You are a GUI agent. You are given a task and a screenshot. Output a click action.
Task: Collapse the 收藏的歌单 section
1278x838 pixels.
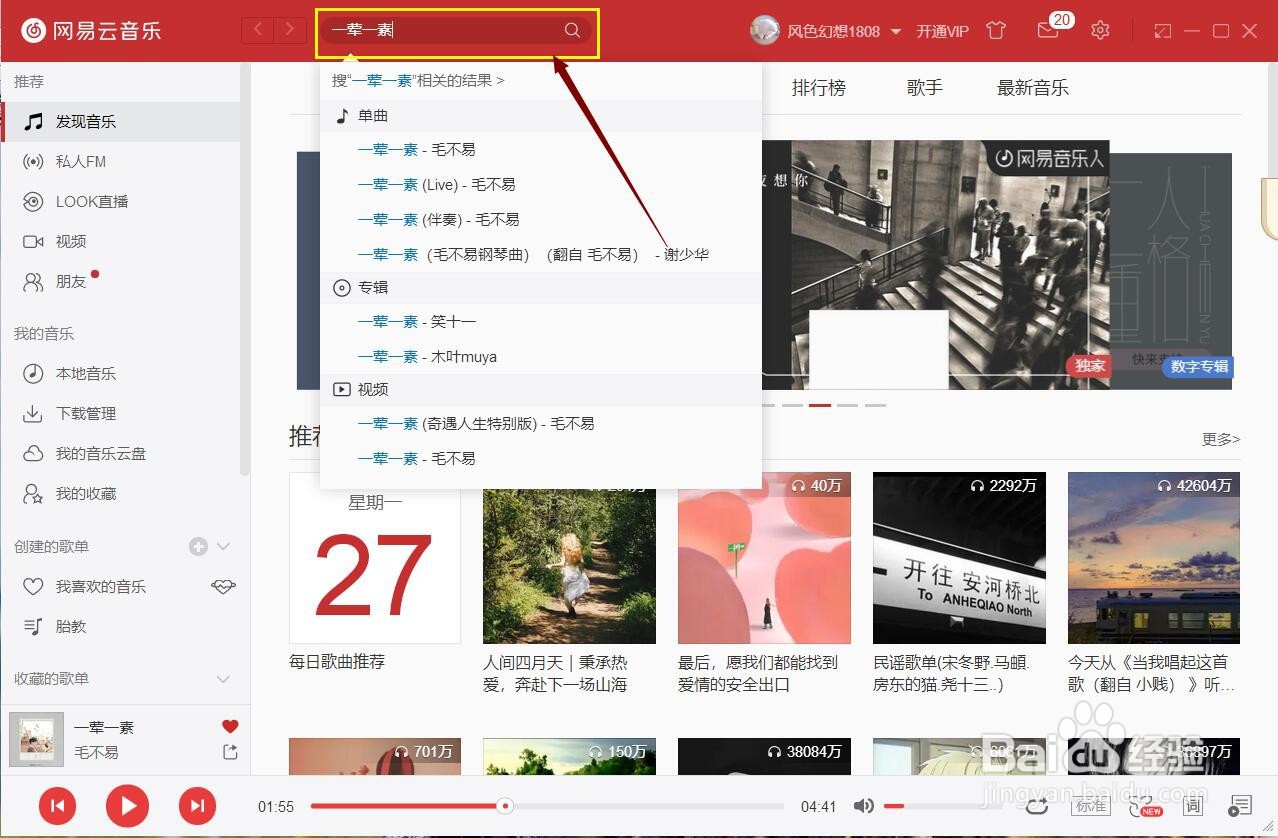pos(224,678)
